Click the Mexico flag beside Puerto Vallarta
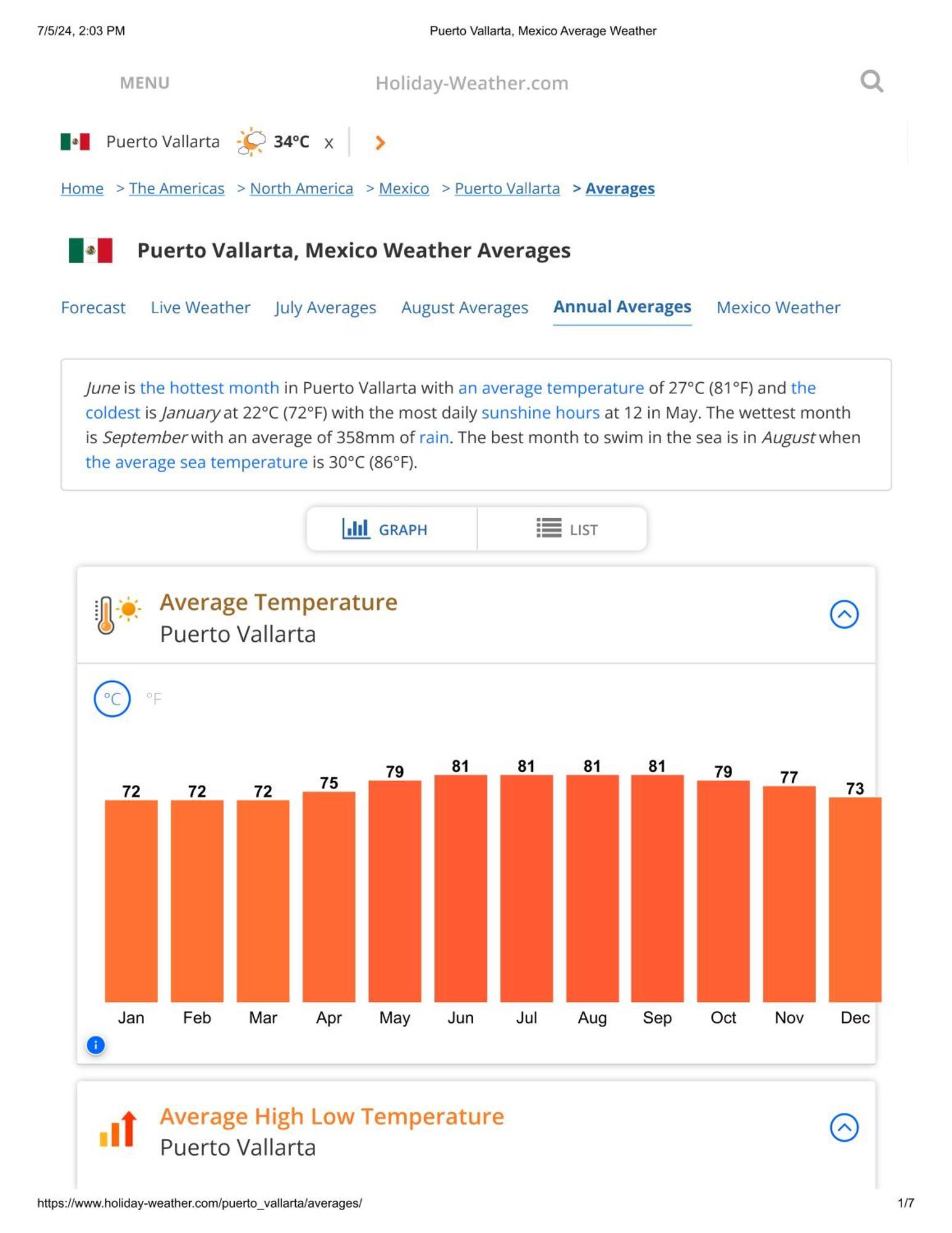 [75, 142]
